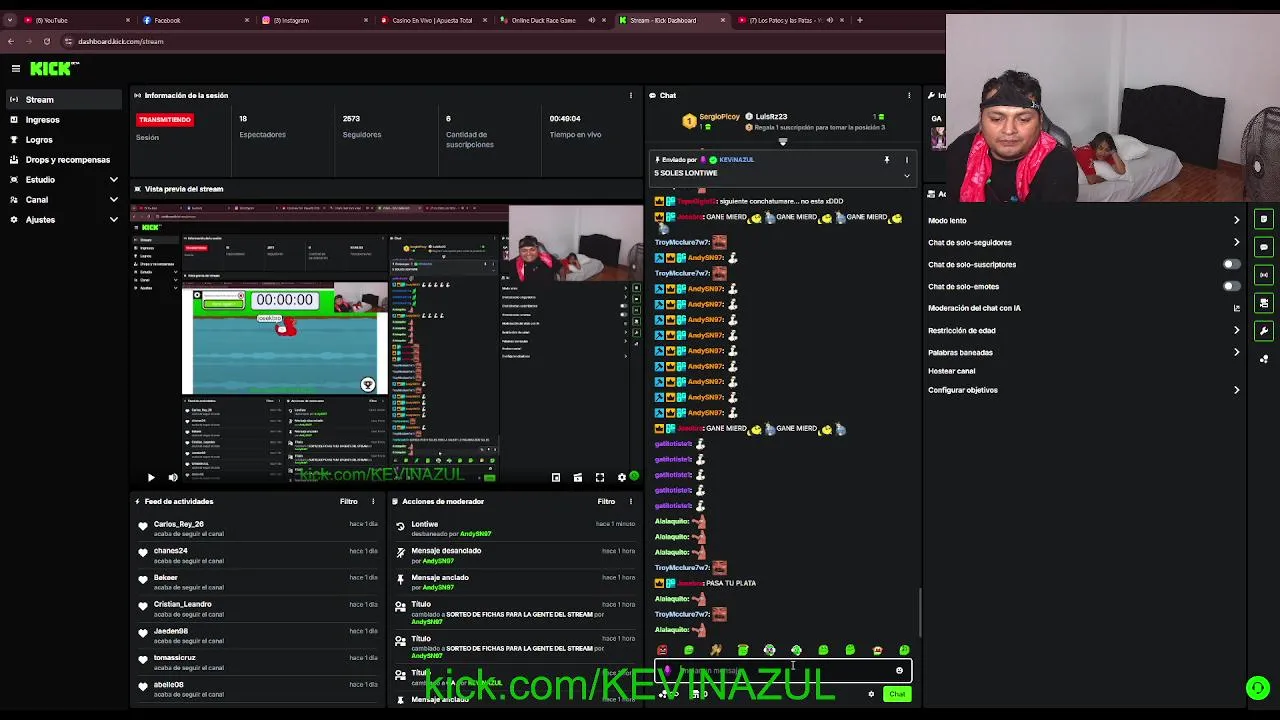This screenshot has width=1280, height=720.
Task: Open pinned message more options
Action: [907, 160]
